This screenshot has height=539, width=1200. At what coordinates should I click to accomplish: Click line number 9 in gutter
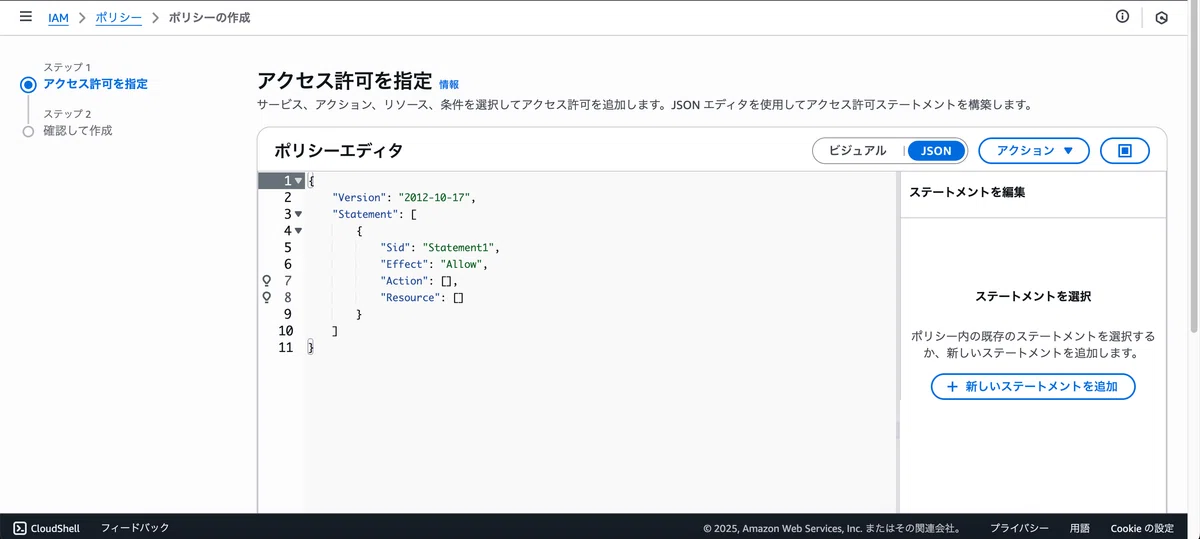[287, 314]
